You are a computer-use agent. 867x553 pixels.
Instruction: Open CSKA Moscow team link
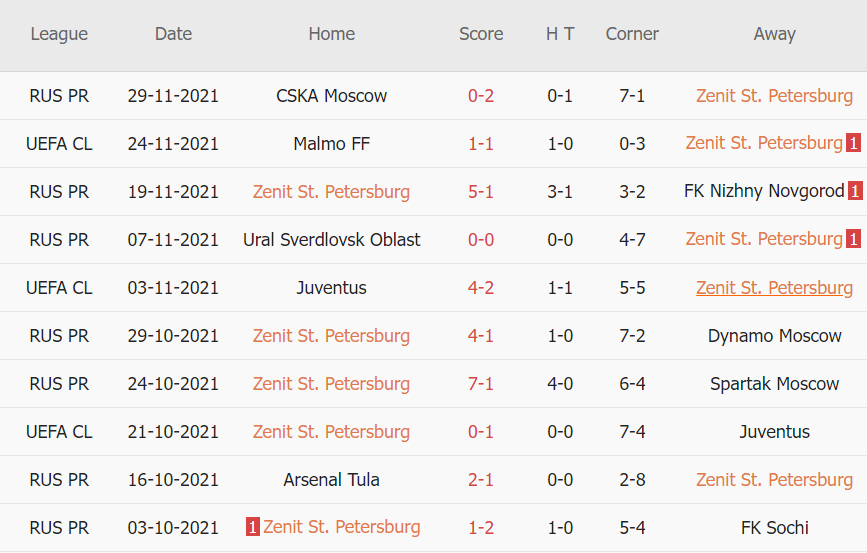click(332, 96)
